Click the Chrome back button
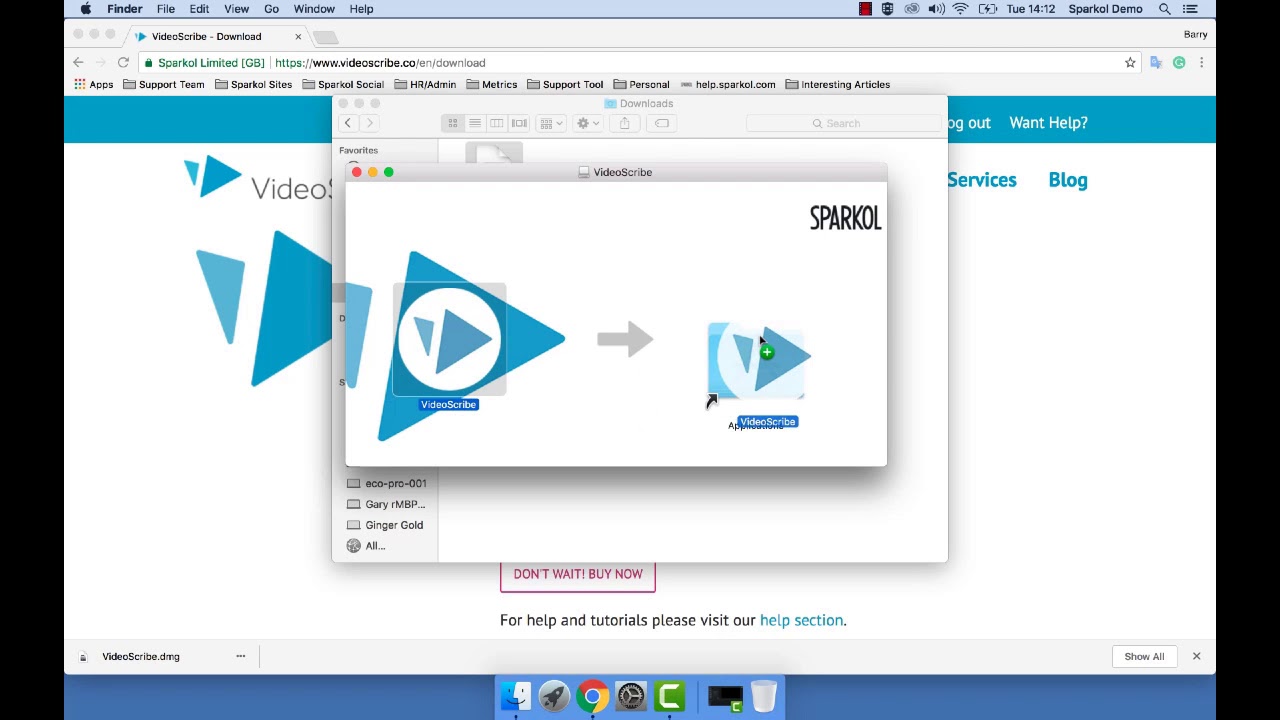This screenshot has width=1280, height=720. coord(78,62)
